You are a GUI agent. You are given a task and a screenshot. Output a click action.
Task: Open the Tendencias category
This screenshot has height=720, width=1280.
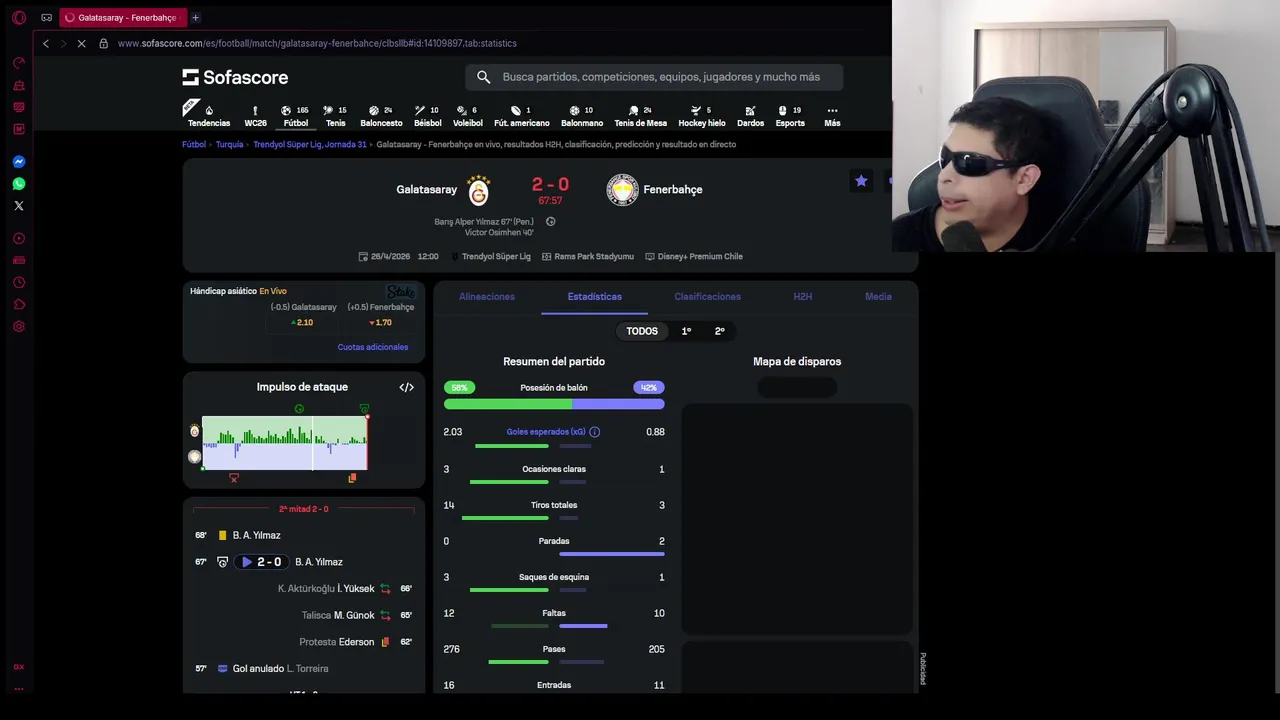209,116
